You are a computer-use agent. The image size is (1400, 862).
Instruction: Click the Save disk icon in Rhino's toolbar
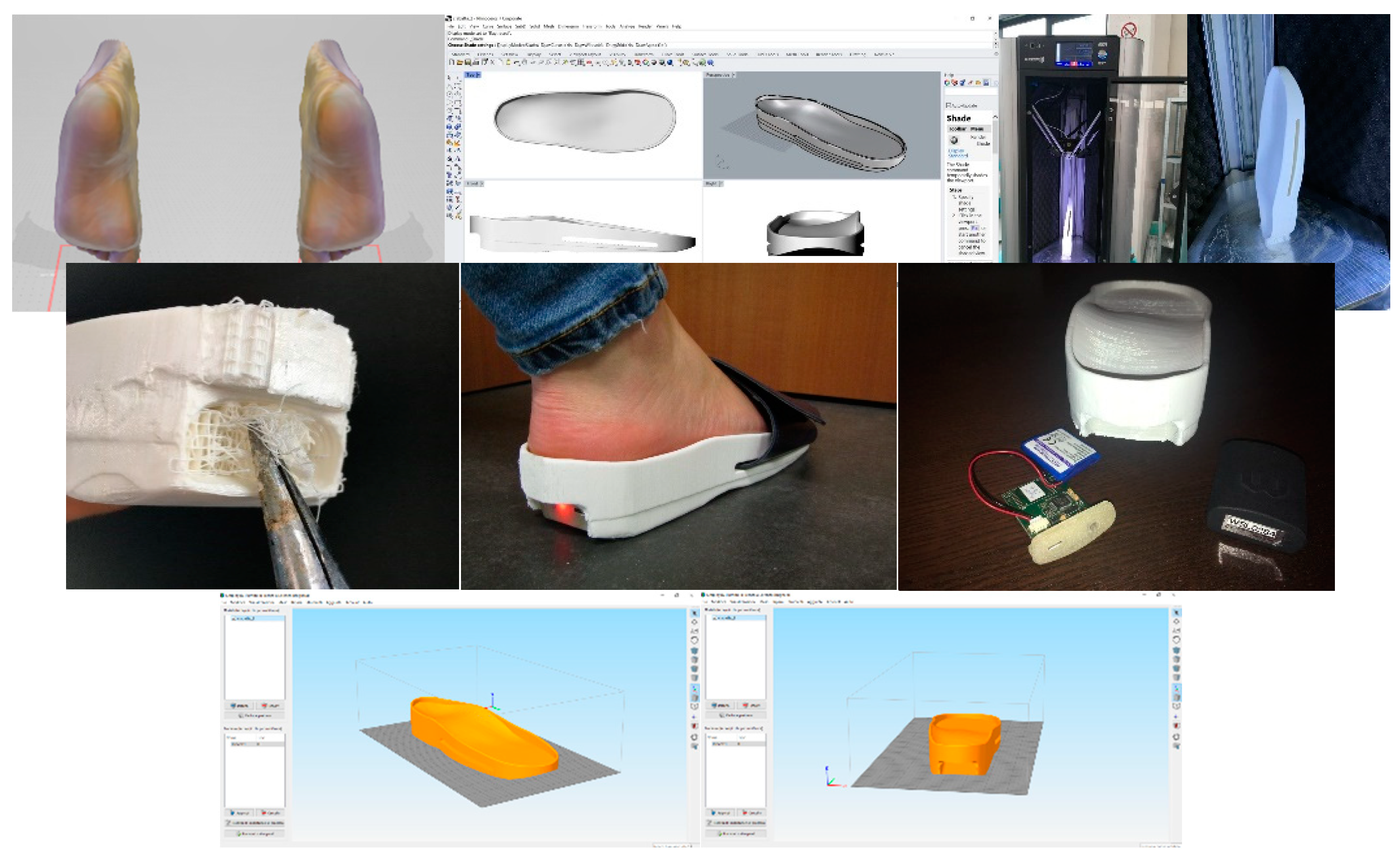pos(467,63)
